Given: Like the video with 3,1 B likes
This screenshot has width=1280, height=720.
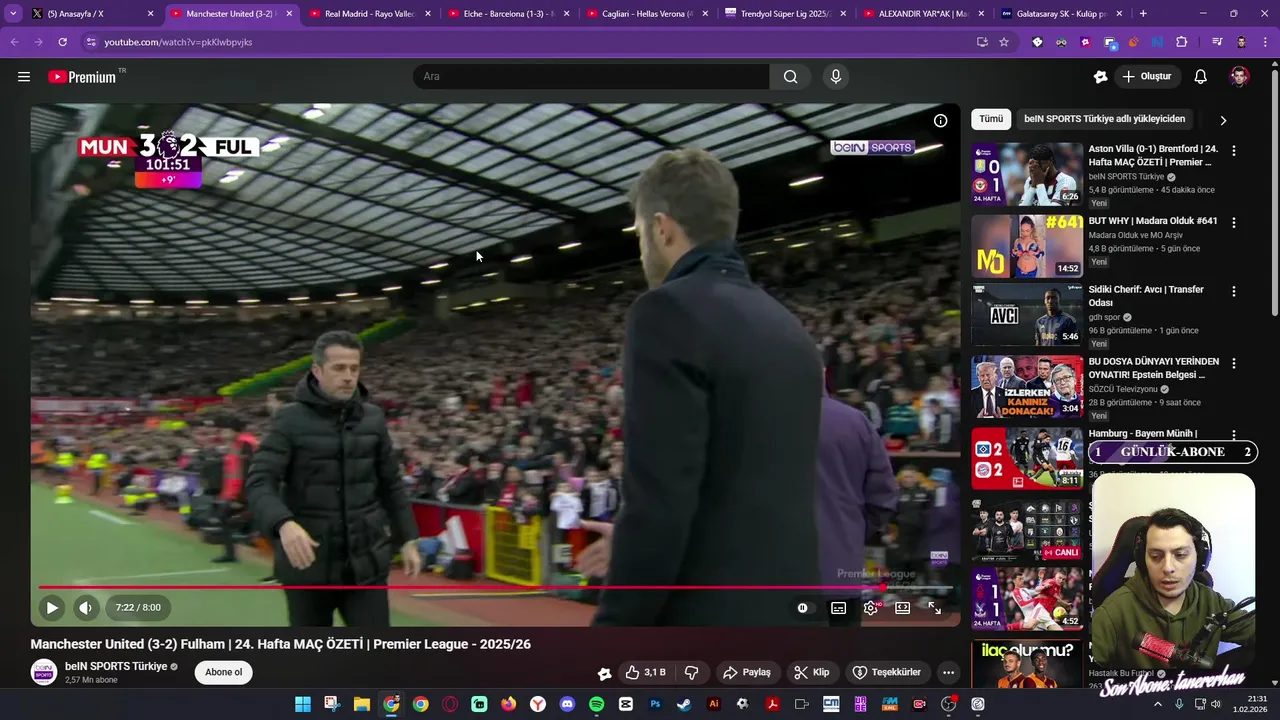Looking at the screenshot, I should pos(645,672).
